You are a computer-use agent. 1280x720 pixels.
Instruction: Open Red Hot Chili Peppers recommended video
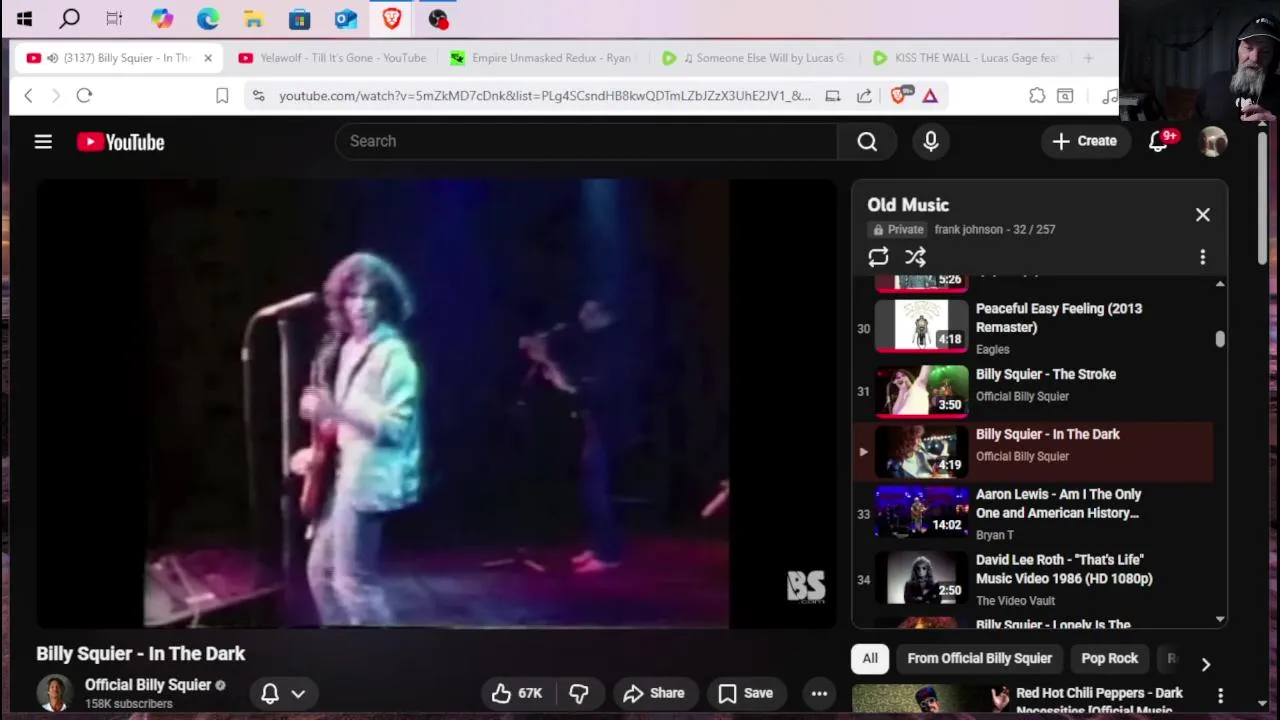coord(1100,701)
